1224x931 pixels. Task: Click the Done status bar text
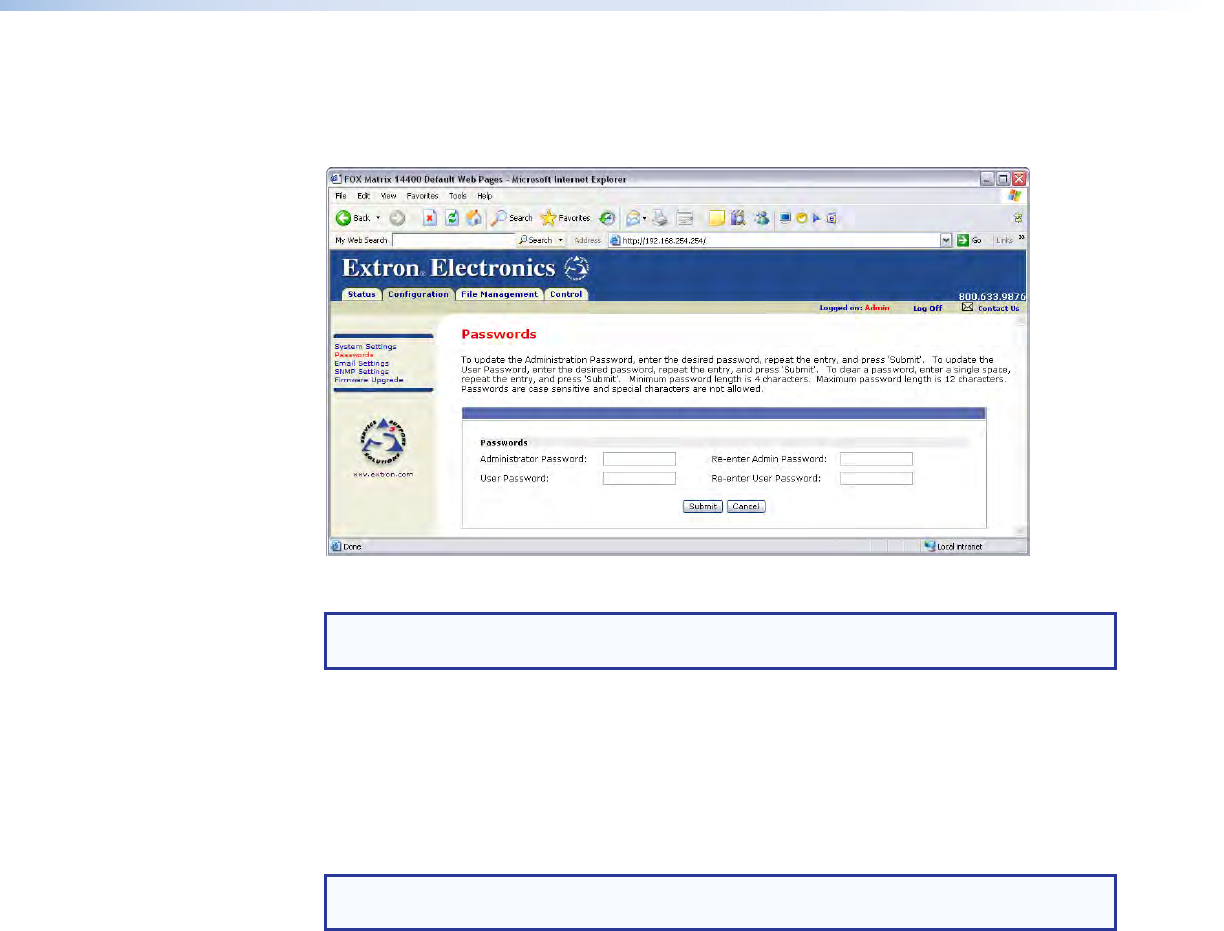click(x=352, y=547)
